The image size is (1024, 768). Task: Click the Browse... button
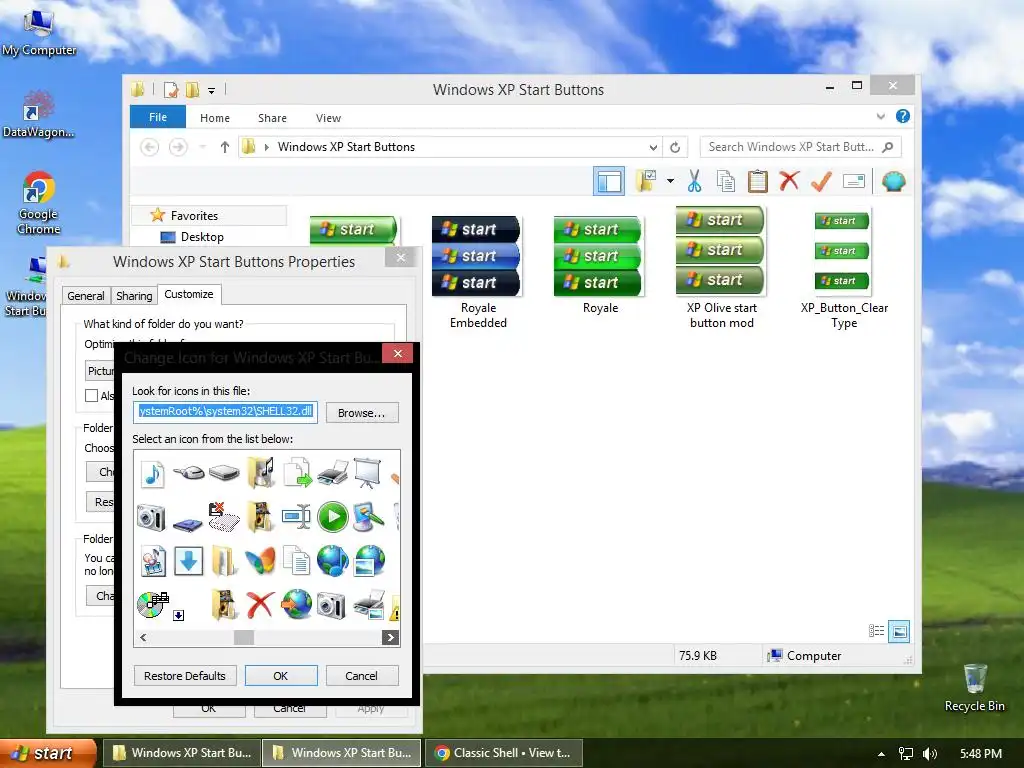pos(362,413)
